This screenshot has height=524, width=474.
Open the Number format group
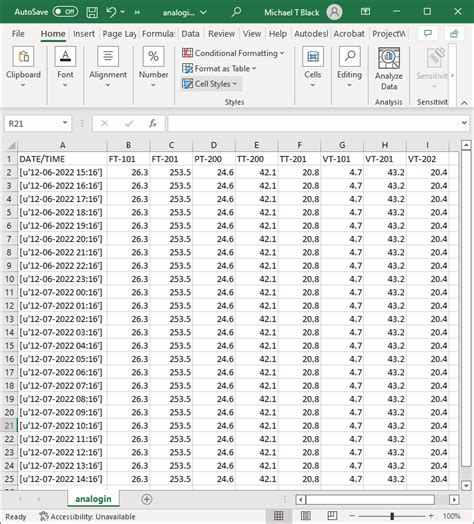[153, 67]
